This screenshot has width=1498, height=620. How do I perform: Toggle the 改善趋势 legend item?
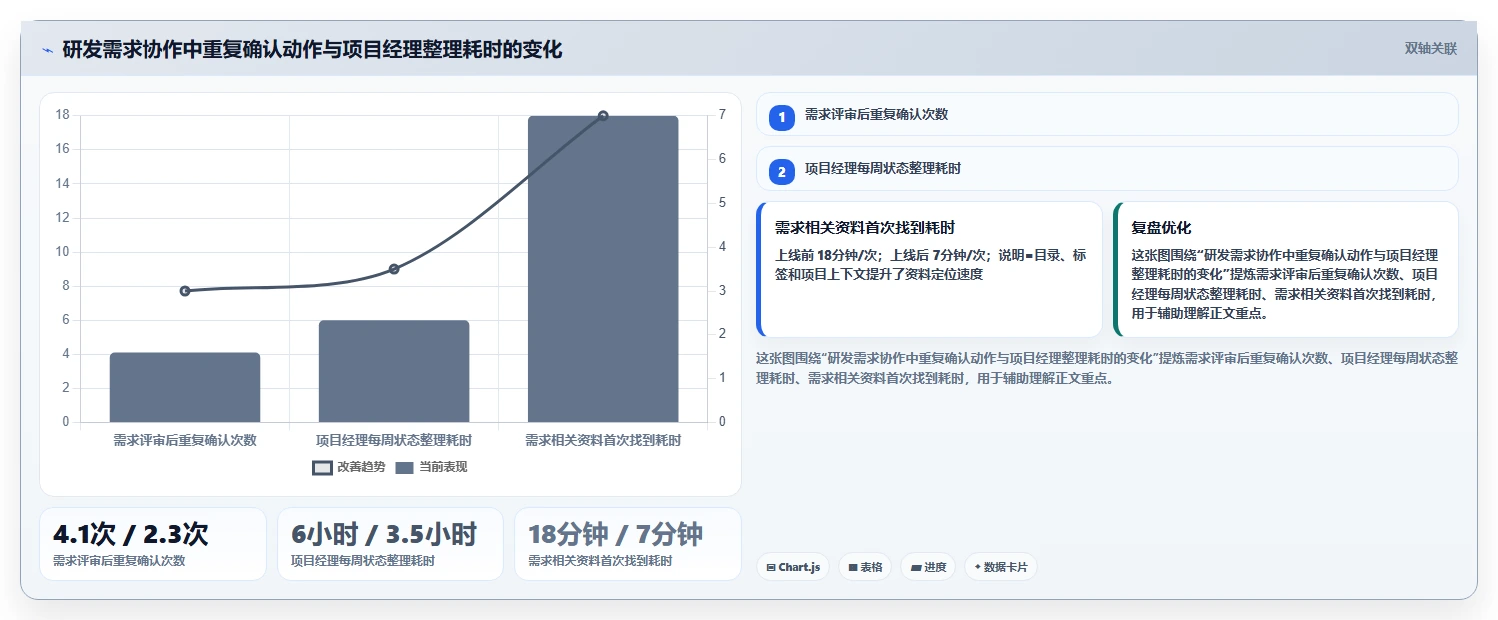coord(349,467)
